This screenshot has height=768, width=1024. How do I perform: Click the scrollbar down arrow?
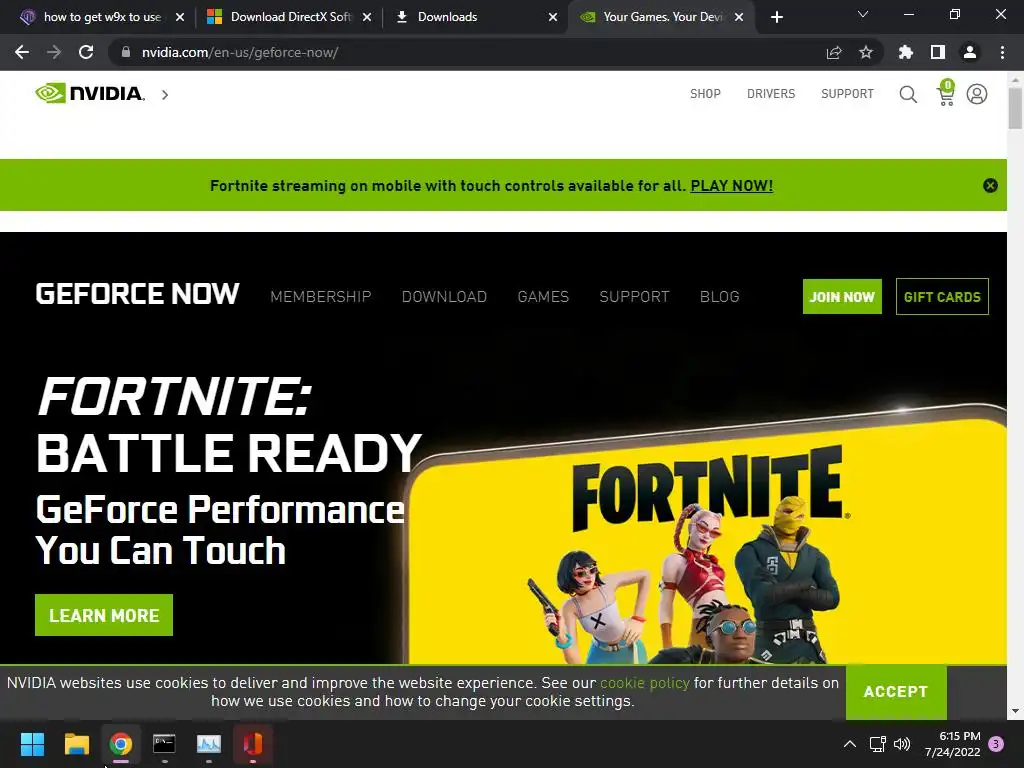click(1015, 711)
